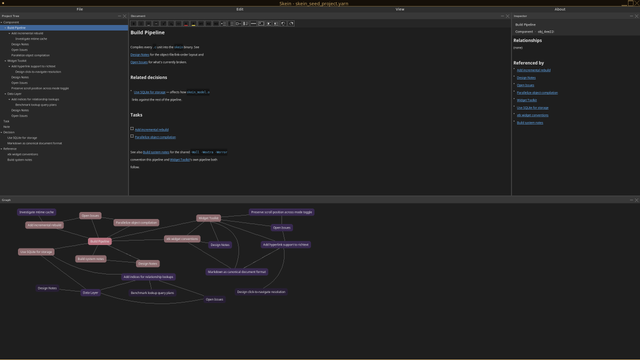Check the 'Parallelize object compilation' task checkbox

(x=132, y=136)
